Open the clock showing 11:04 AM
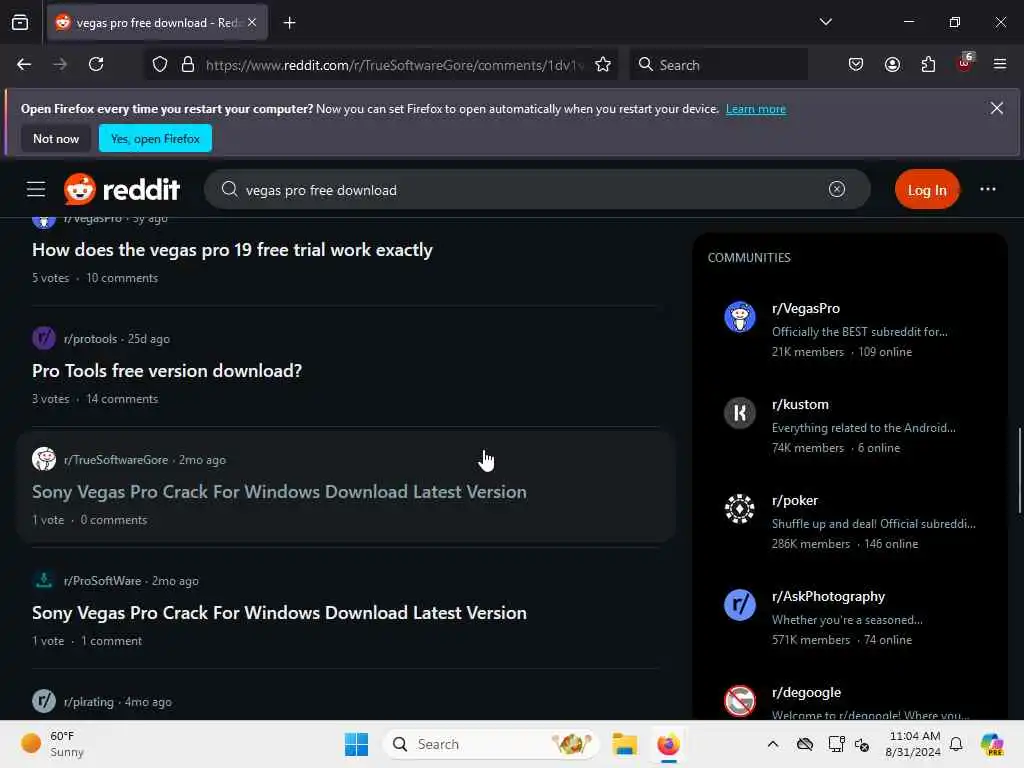This screenshot has width=1024, height=768. (x=913, y=744)
